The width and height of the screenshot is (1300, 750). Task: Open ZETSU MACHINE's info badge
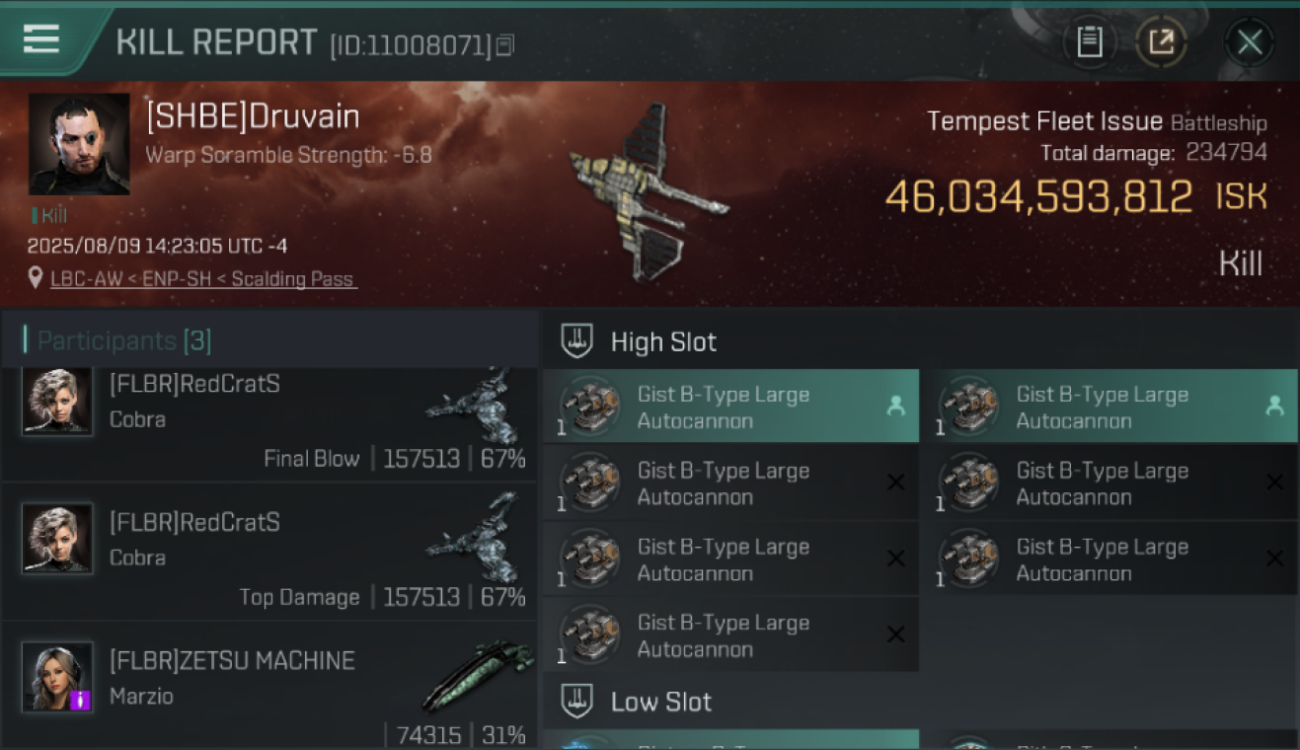tap(81, 701)
